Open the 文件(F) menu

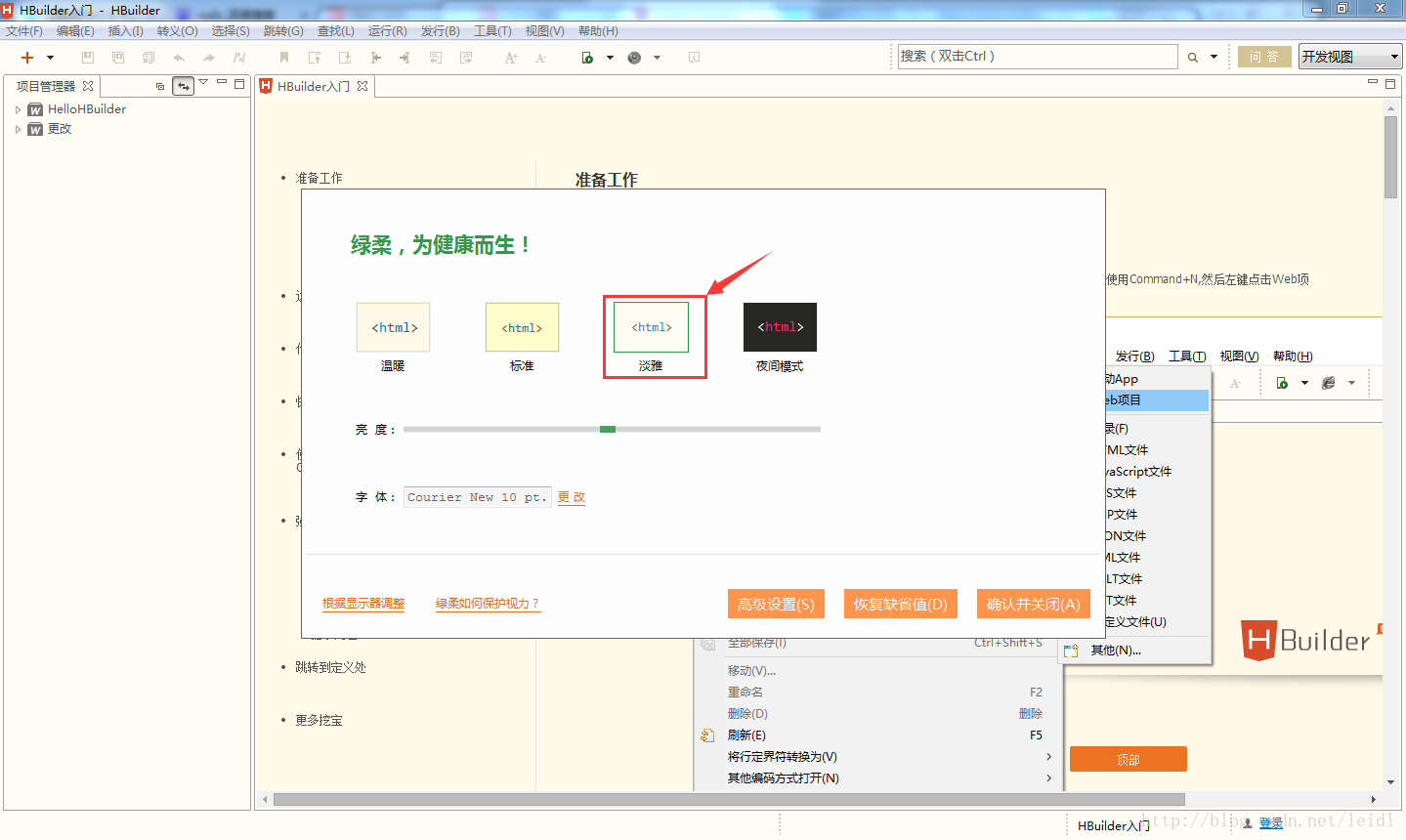(24, 31)
